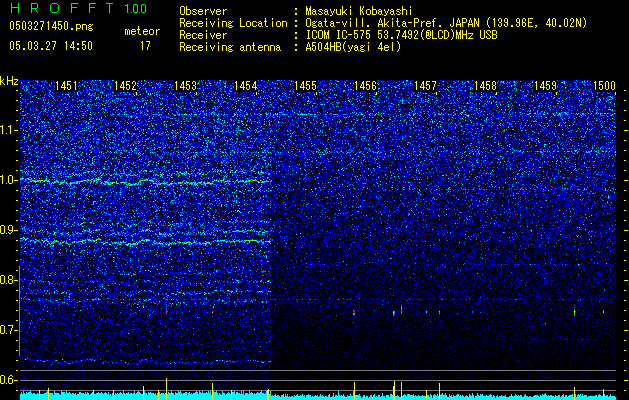Click the 1500 time marker
Viewport: 629px width, 400px height.
coord(604,86)
